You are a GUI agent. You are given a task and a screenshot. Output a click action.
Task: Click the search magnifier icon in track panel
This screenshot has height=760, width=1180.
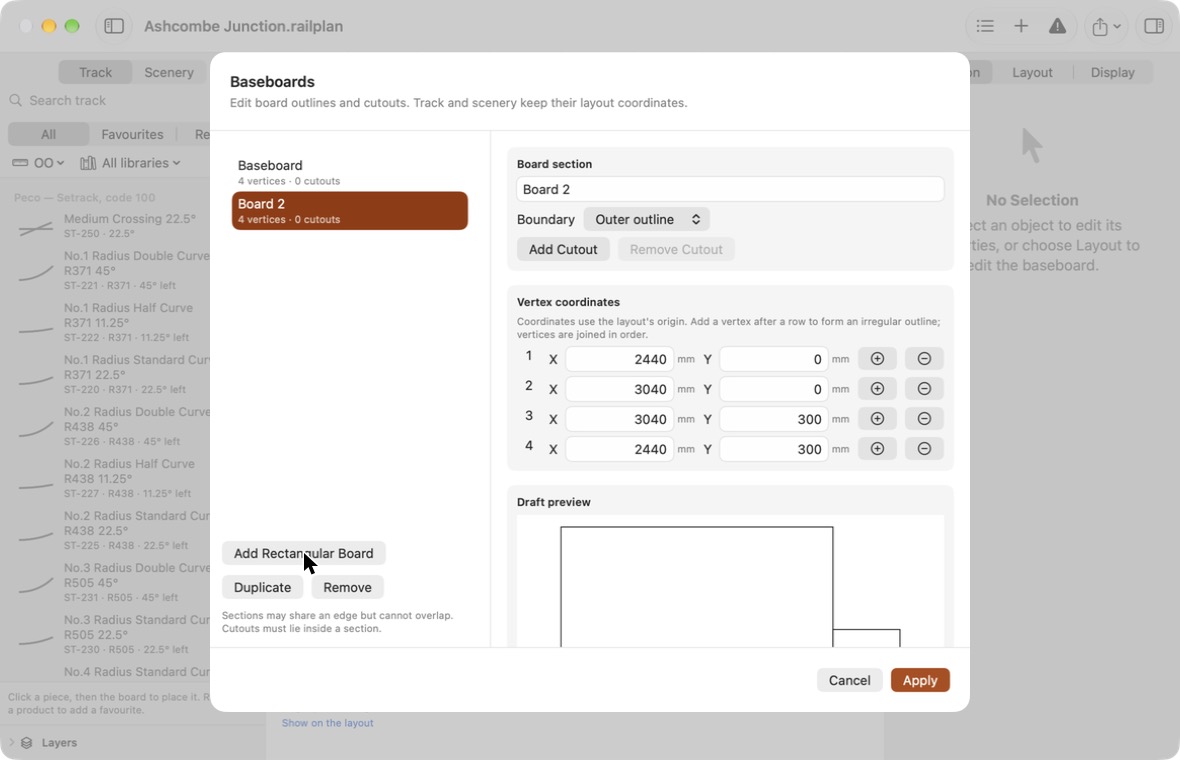click(16, 100)
